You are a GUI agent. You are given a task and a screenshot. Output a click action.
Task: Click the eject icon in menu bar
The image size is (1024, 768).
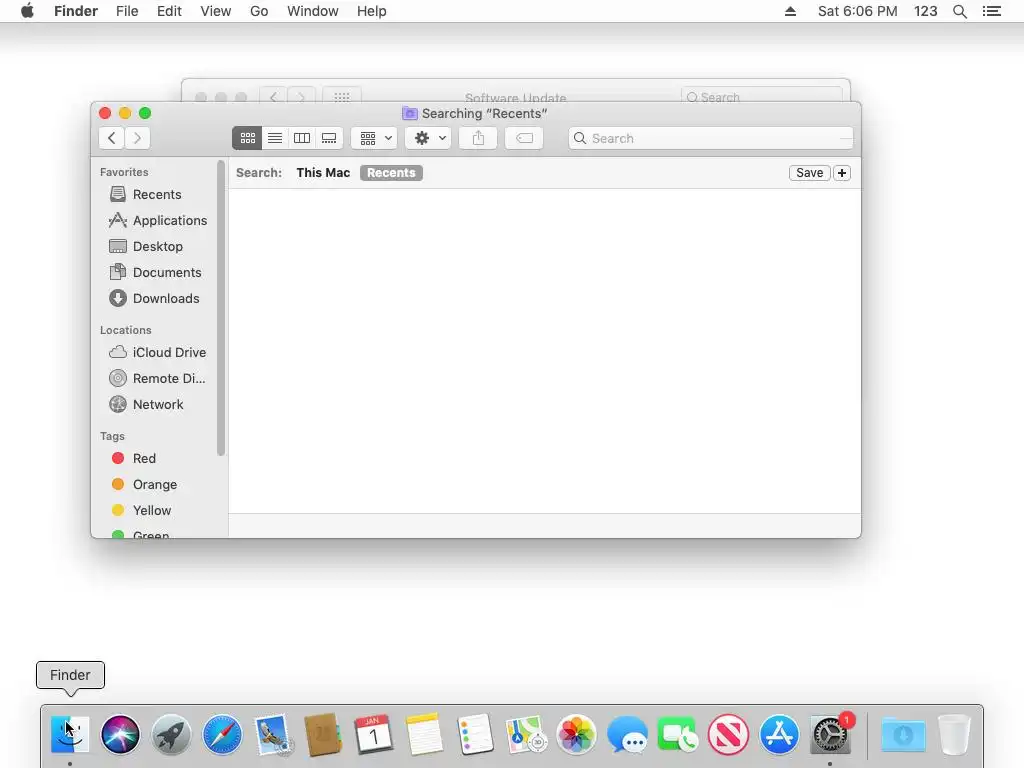[x=790, y=11]
